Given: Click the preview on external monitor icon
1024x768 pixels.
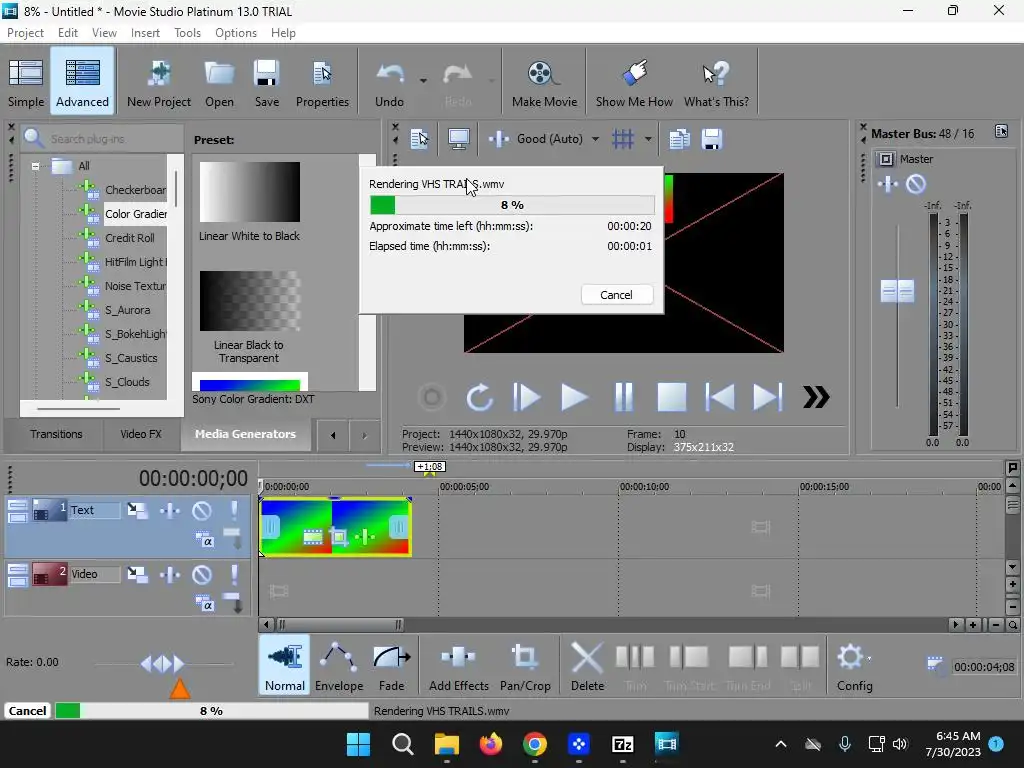Looking at the screenshot, I should [458, 139].
